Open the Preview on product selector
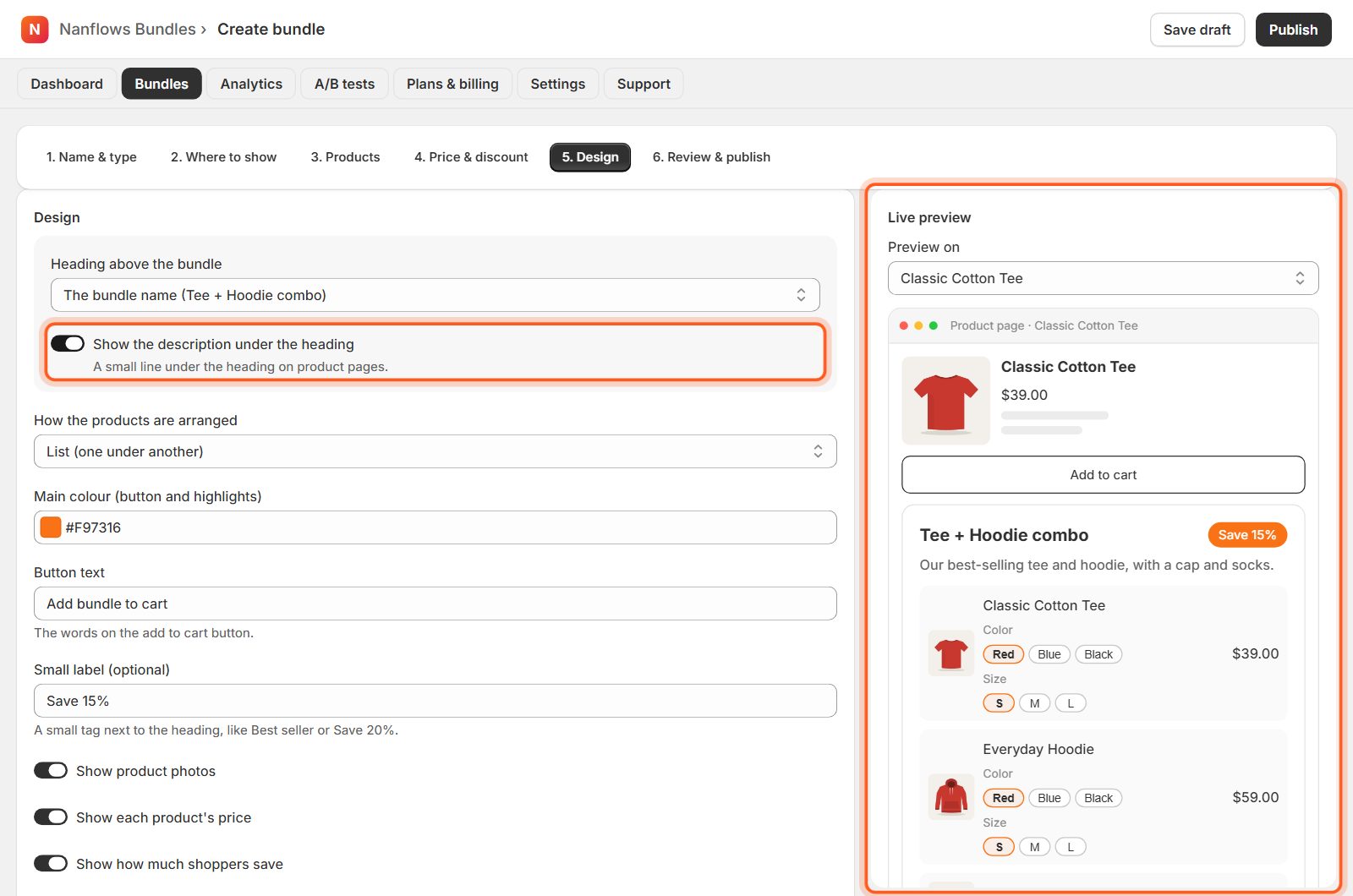1353x896 pixels. 1104,278
